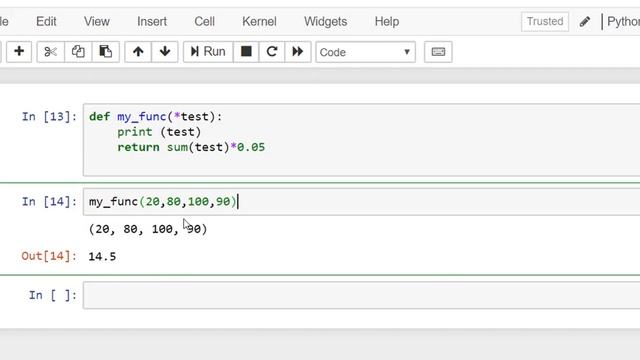Open the Insert menu
Screen dimensions: 640x360
152,21
